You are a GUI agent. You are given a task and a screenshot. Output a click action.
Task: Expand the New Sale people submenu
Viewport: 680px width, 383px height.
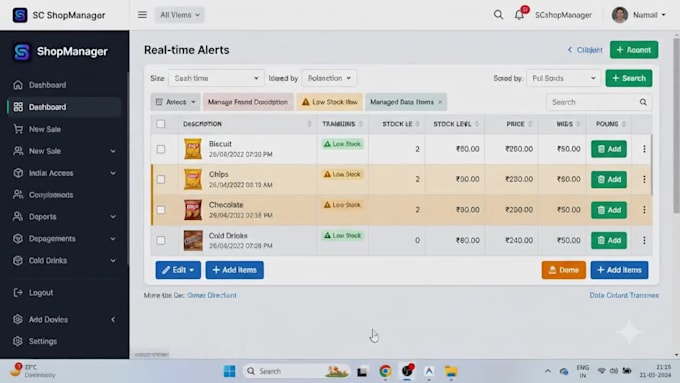(113, 151)
